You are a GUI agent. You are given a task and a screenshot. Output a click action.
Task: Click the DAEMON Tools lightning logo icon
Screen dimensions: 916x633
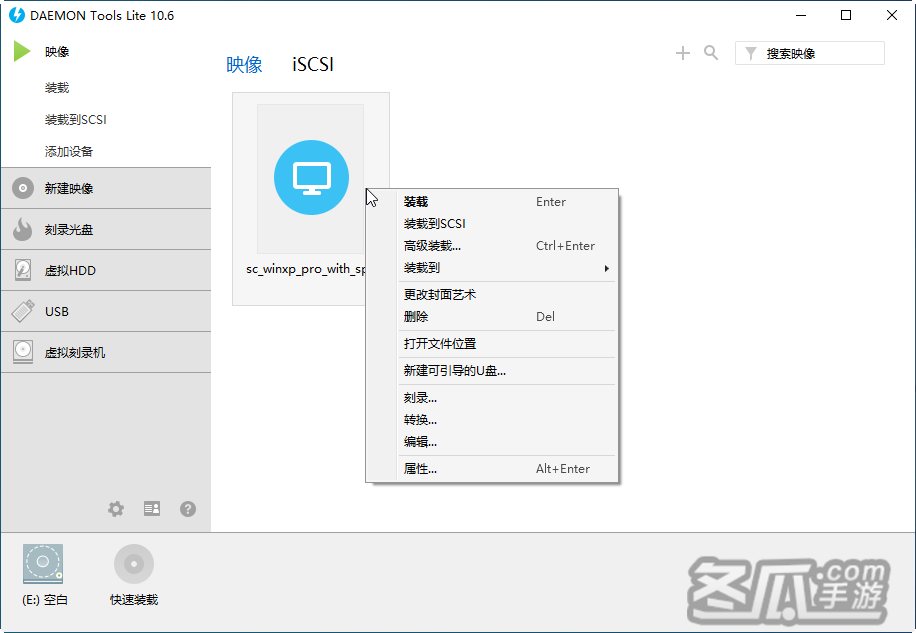pos(16,15)
